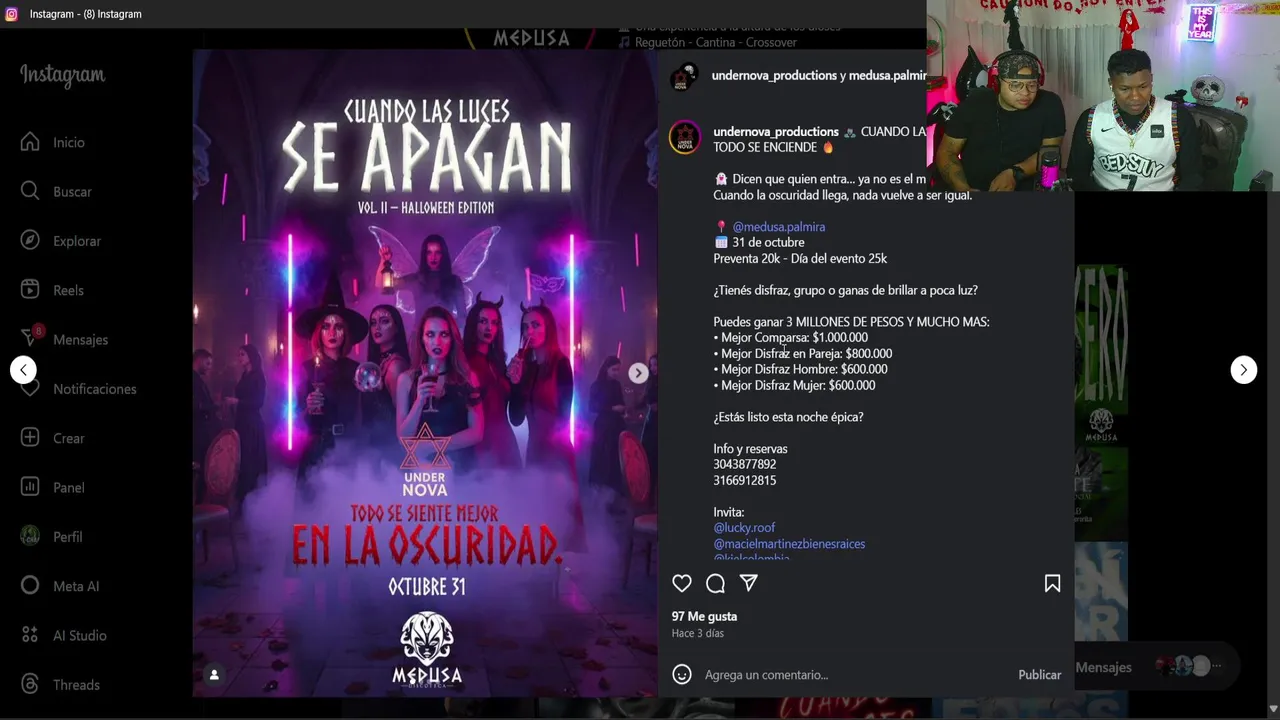1280x720 pixels.
Task: Click Mejor Disfraz Hombre: $600.000 line
Action: 800,370
